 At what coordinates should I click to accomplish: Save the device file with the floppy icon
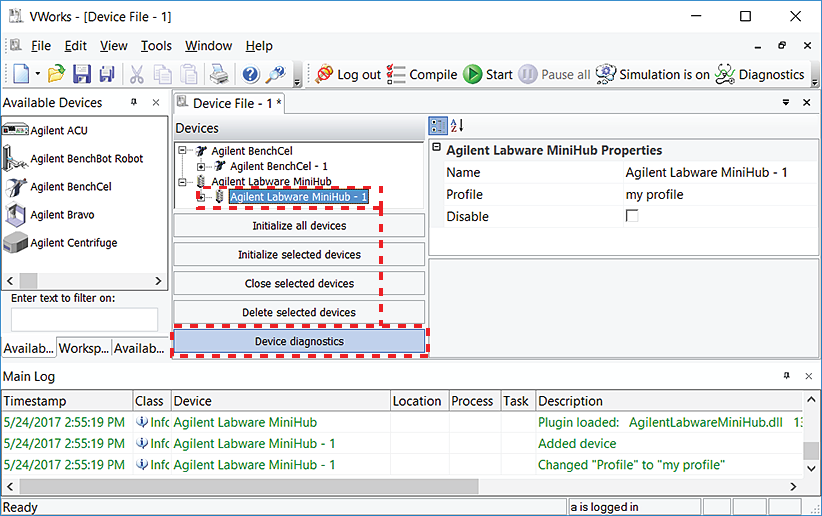coord(82,74)
